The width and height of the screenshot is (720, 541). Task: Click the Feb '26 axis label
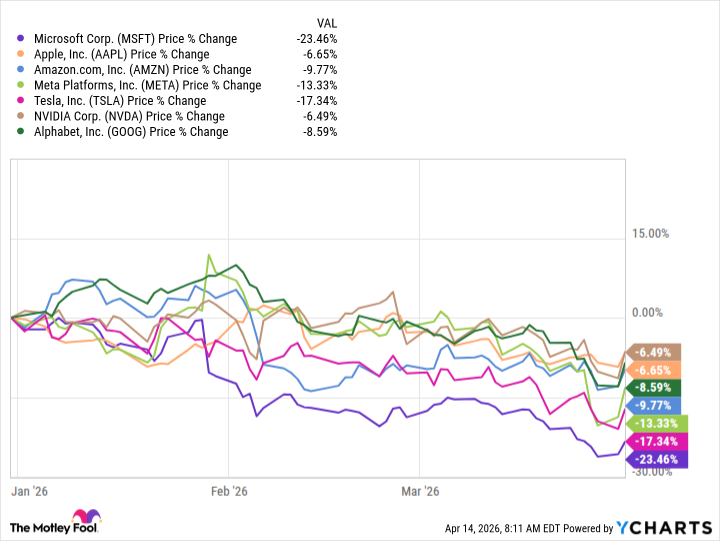pos(228,491)
